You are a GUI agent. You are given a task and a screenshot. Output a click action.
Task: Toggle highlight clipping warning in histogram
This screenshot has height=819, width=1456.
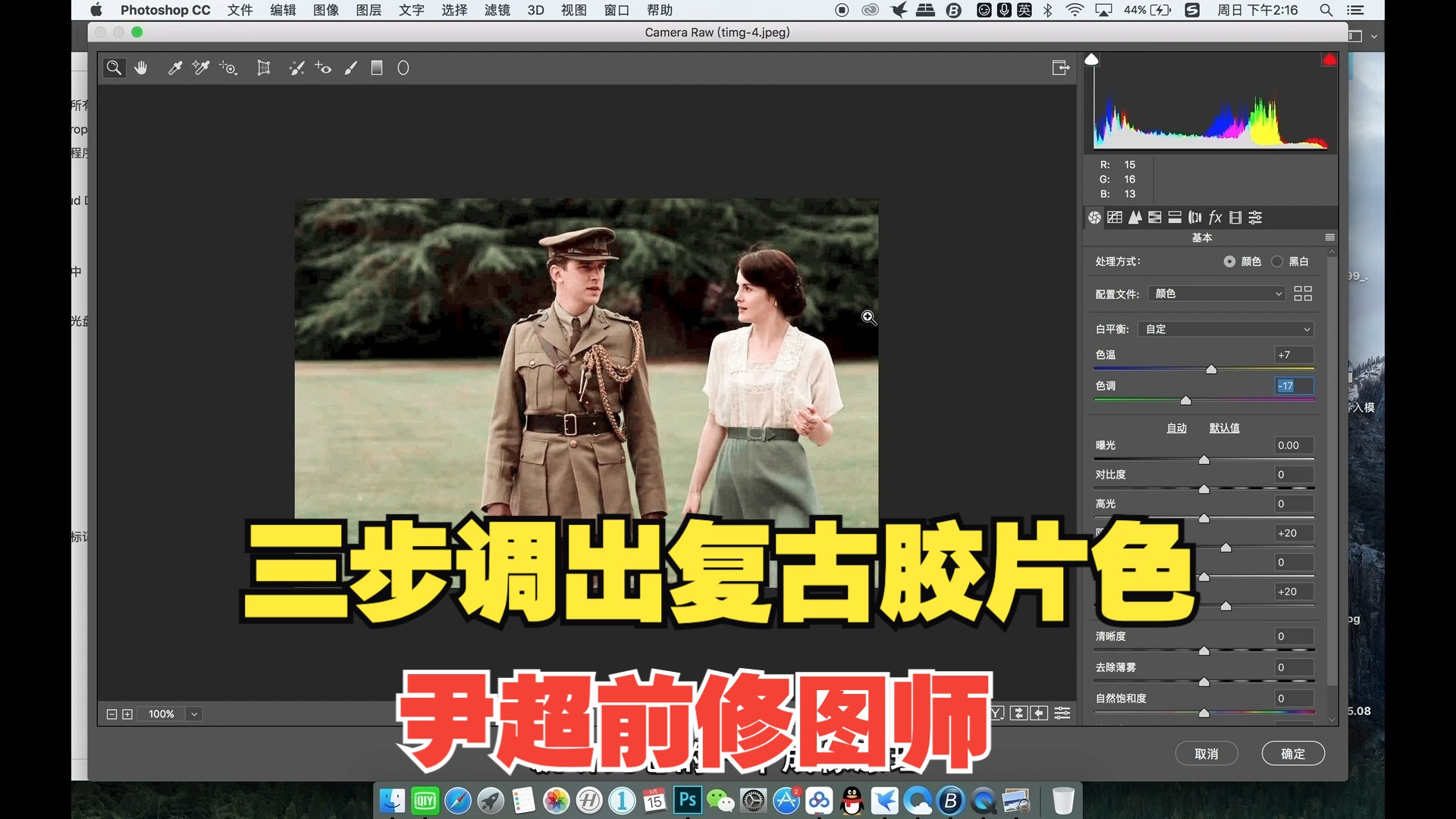click(x=1329, y=60)
